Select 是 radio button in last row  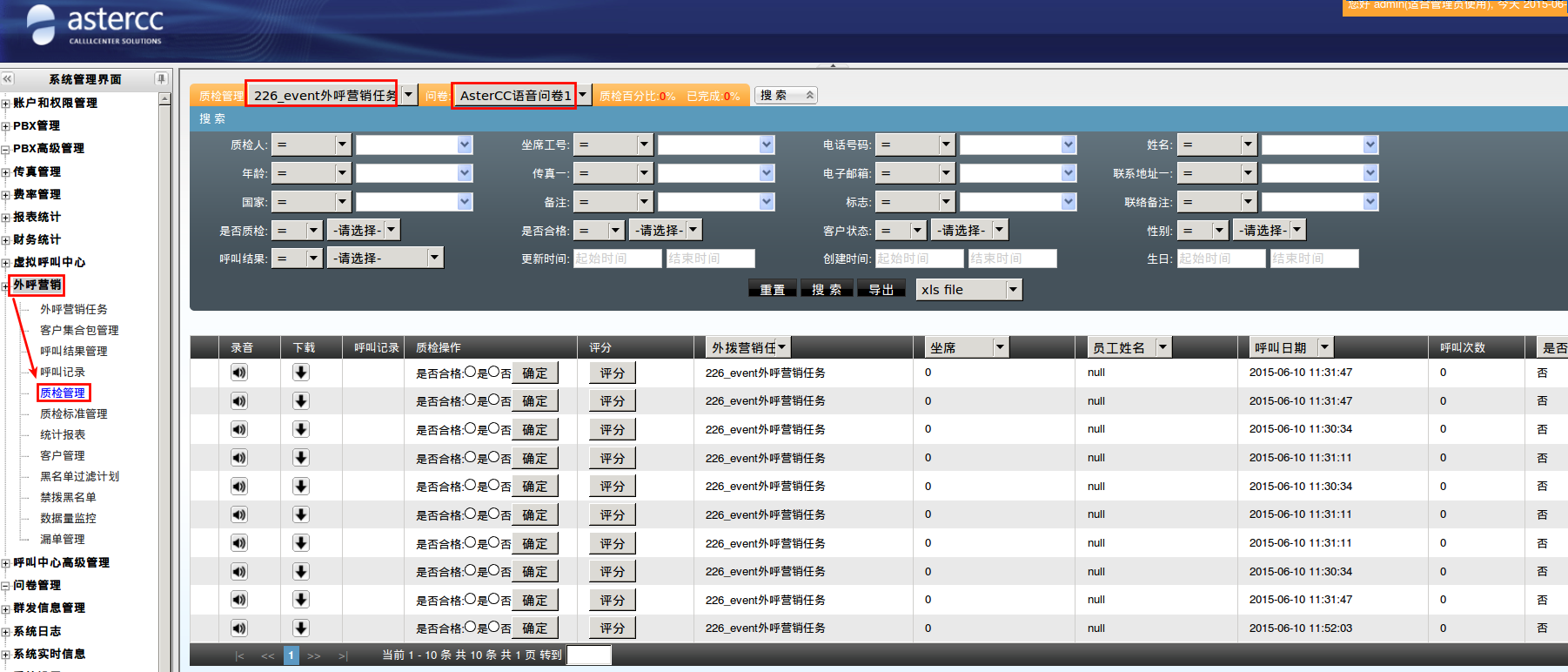pyautogui.click(x=470, y=628)
